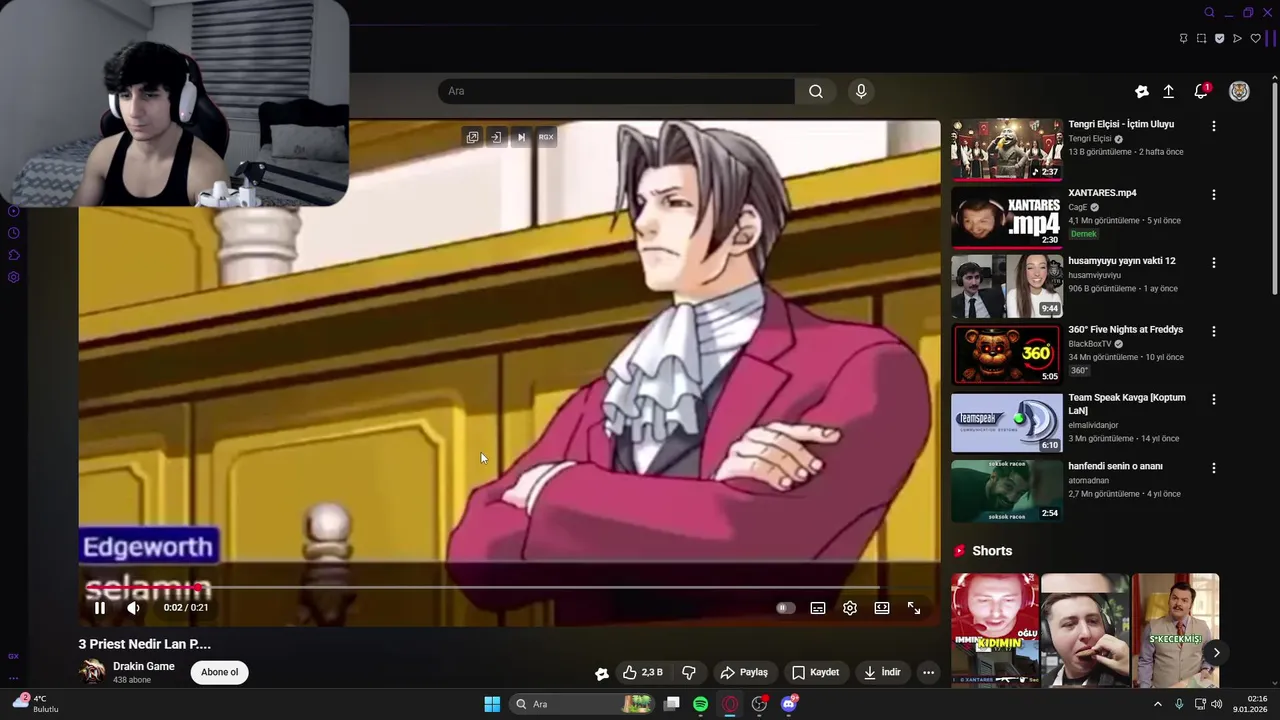Toggle the autoplay switch in player

tap(785, 608)
